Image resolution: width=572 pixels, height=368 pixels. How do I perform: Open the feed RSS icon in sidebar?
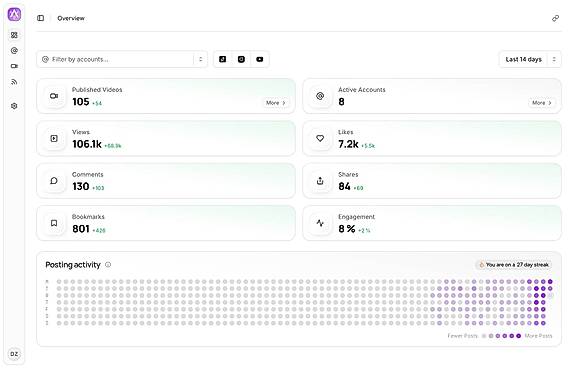point(14,82)
